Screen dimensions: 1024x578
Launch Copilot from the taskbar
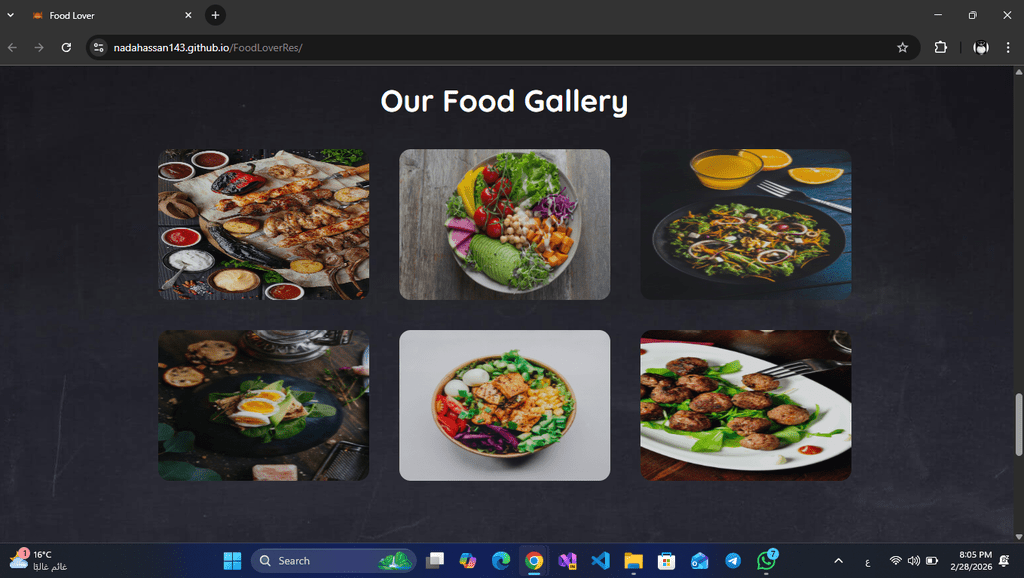[468, 561]
